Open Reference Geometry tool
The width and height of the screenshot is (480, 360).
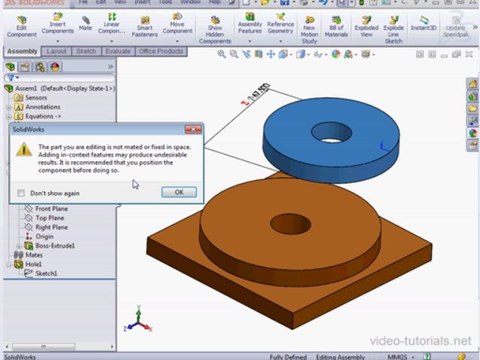pyautogui.click(x=280, y=23)
